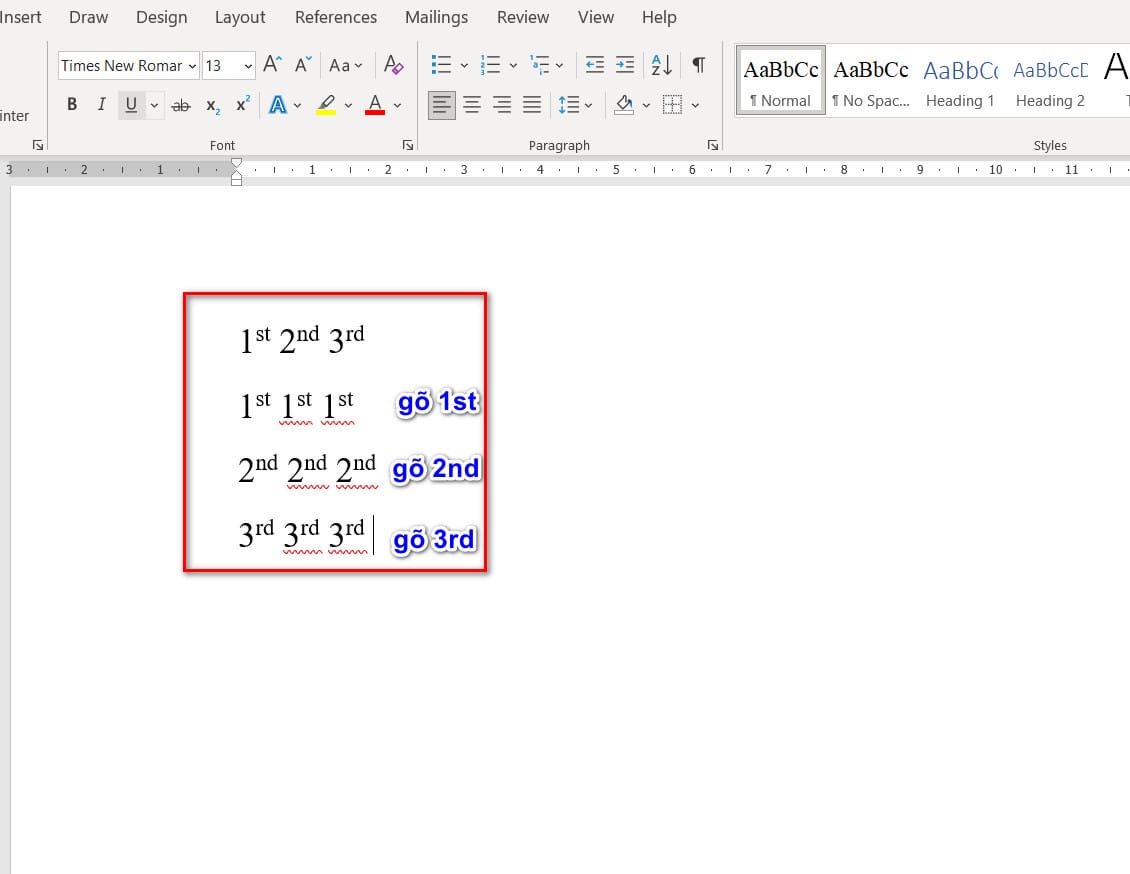Click the Sort A-Z icon

pyautogui.click(x=661, y=65)
